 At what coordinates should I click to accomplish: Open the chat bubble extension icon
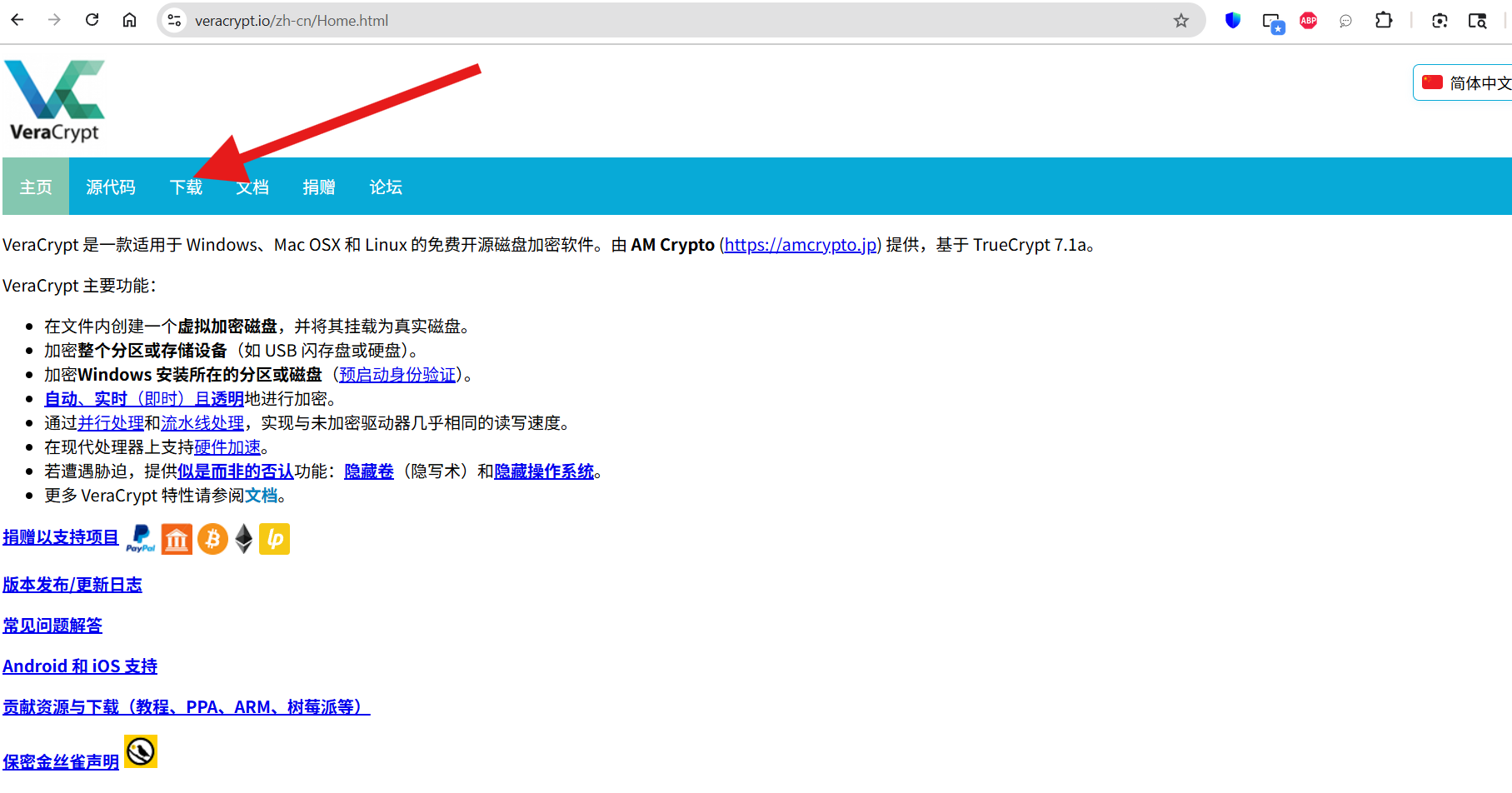(x=1345, y=21)
